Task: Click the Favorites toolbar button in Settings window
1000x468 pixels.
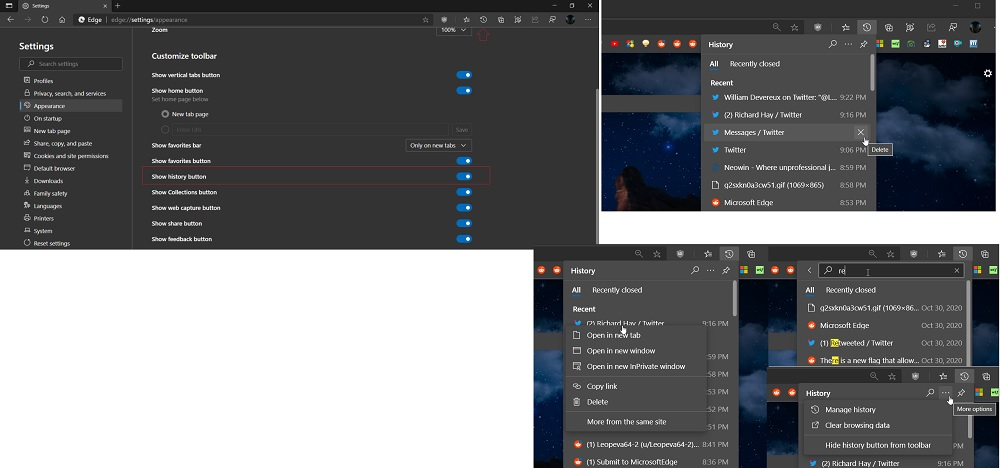Action: [466, 20]
